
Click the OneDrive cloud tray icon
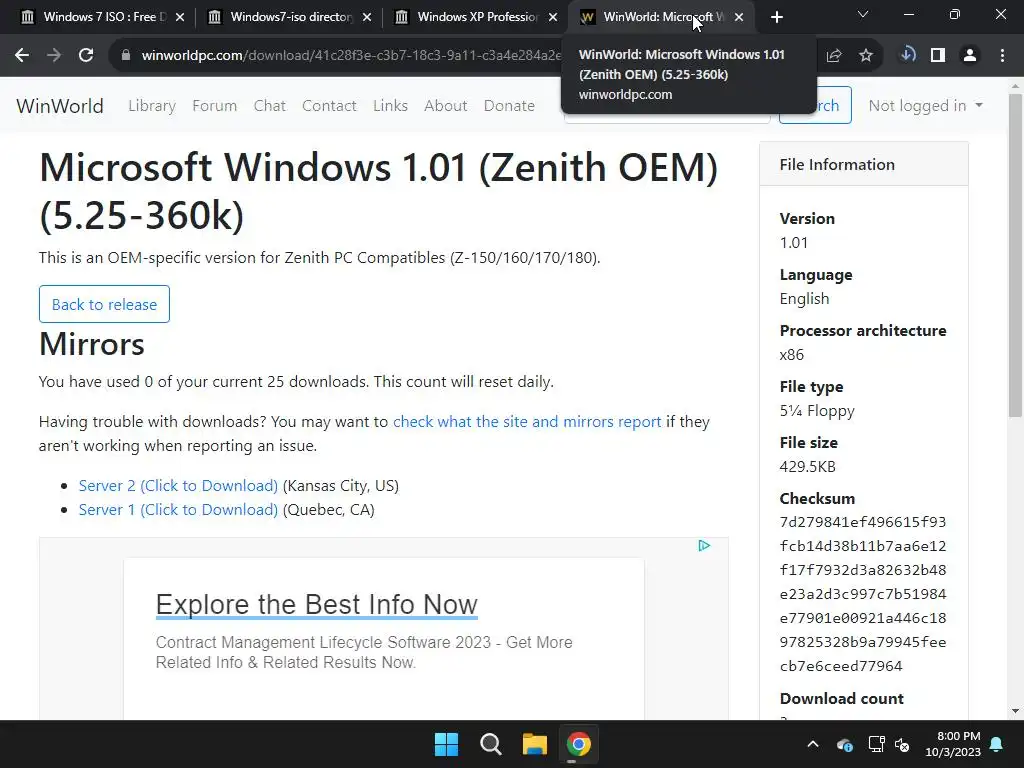click(844, 744)
